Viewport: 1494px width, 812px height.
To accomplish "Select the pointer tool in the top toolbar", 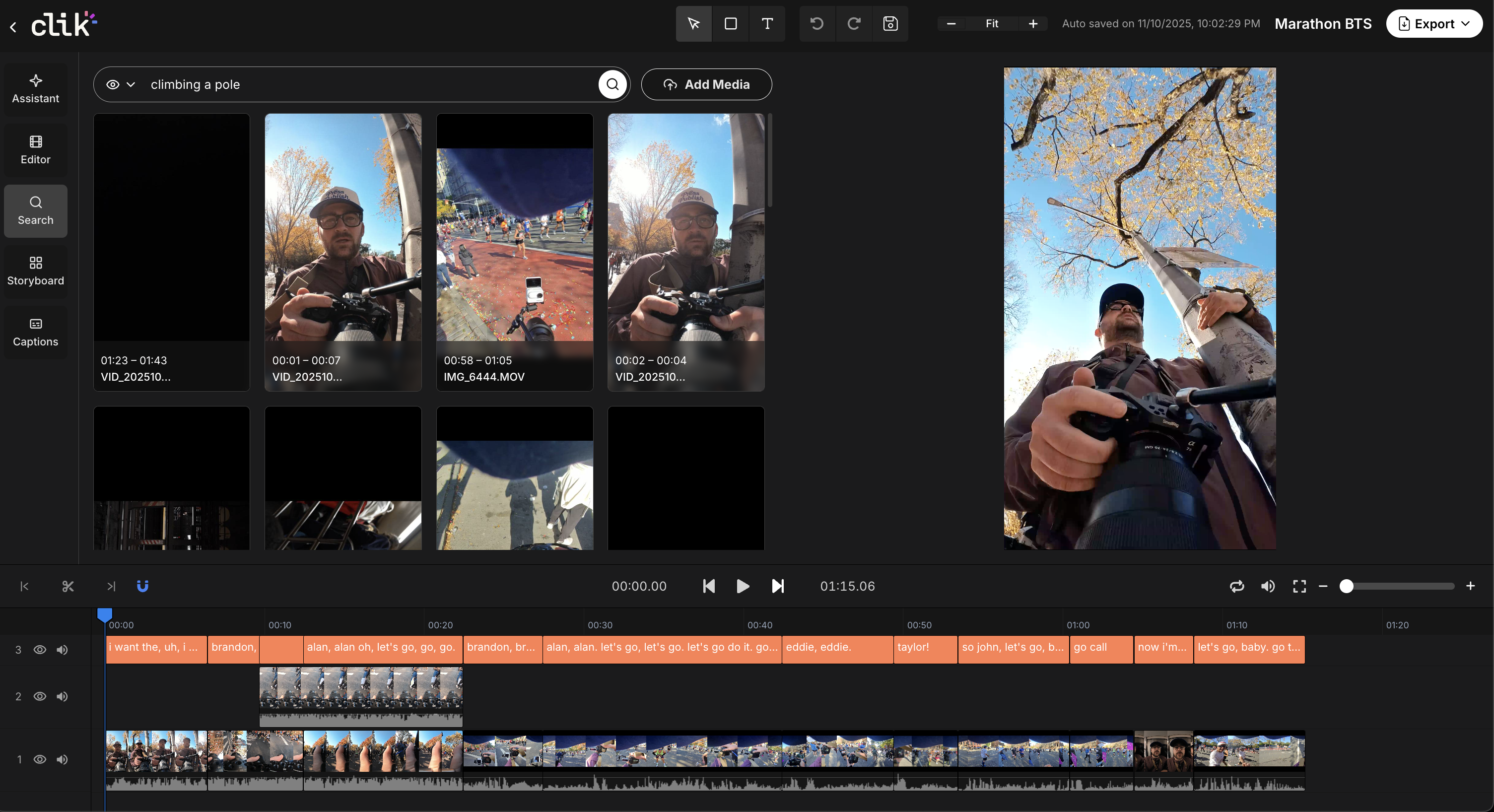I will [x=694, y=24].
